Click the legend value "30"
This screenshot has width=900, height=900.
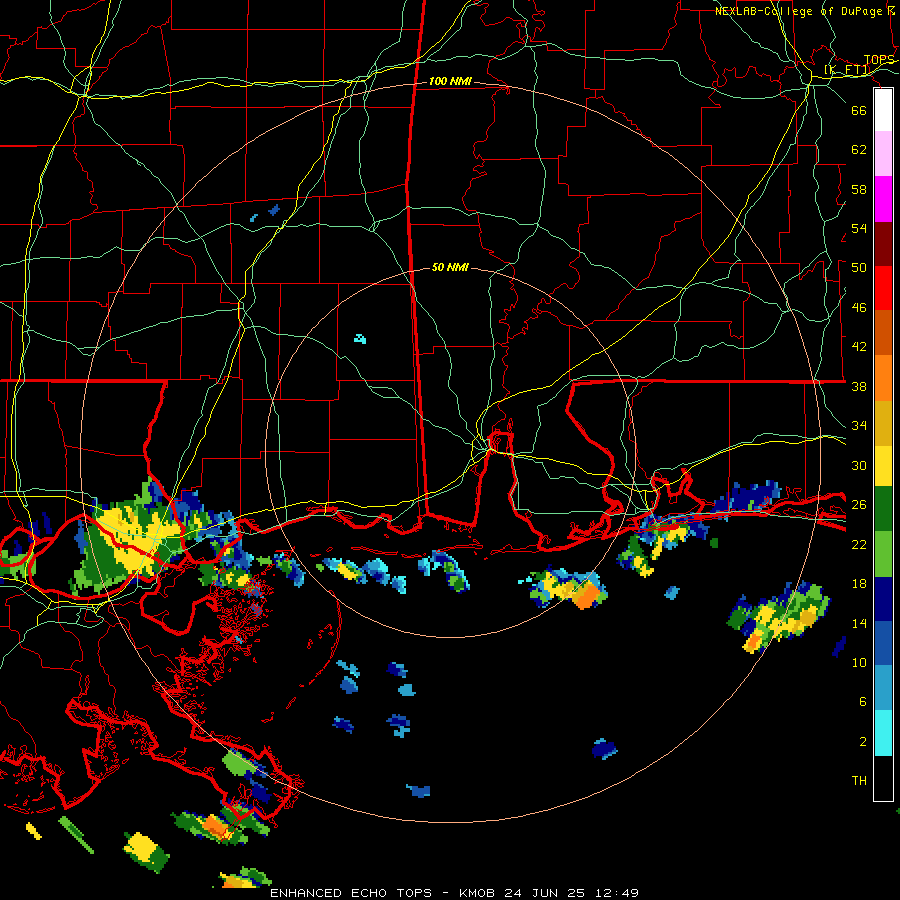[x=859, y=465]
